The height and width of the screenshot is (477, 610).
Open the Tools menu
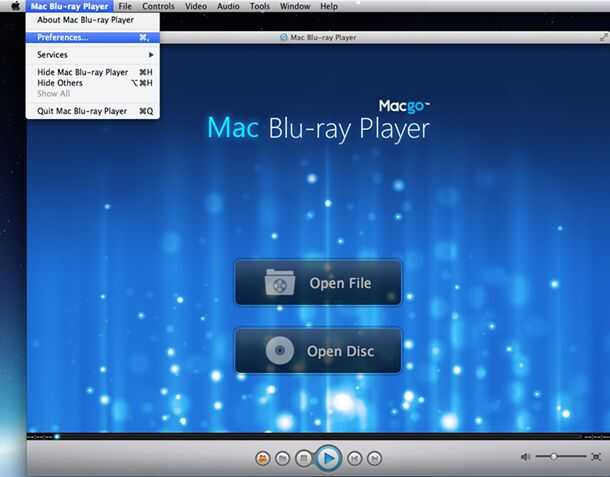[259, 6]
